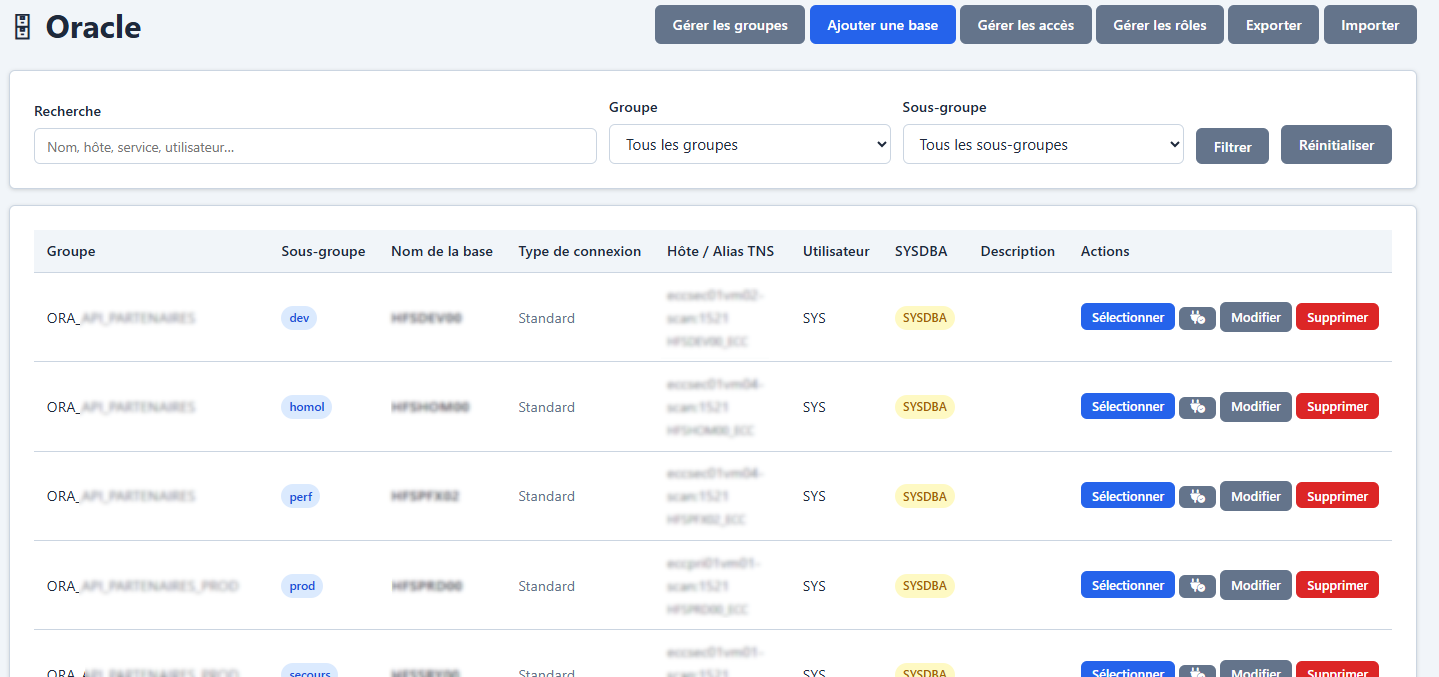1439x677 pixels.
Task: Click Supprimer in the perf row
Action: [x=1337, y=495]
